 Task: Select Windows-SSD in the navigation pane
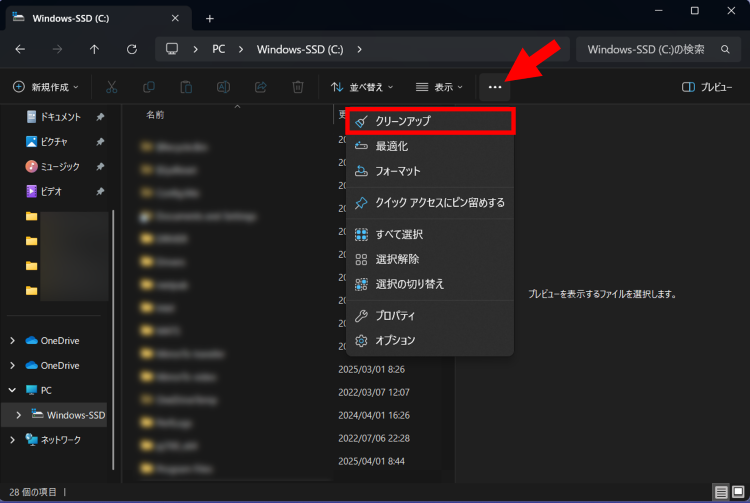pyautogui.click(x=68, y=415)
